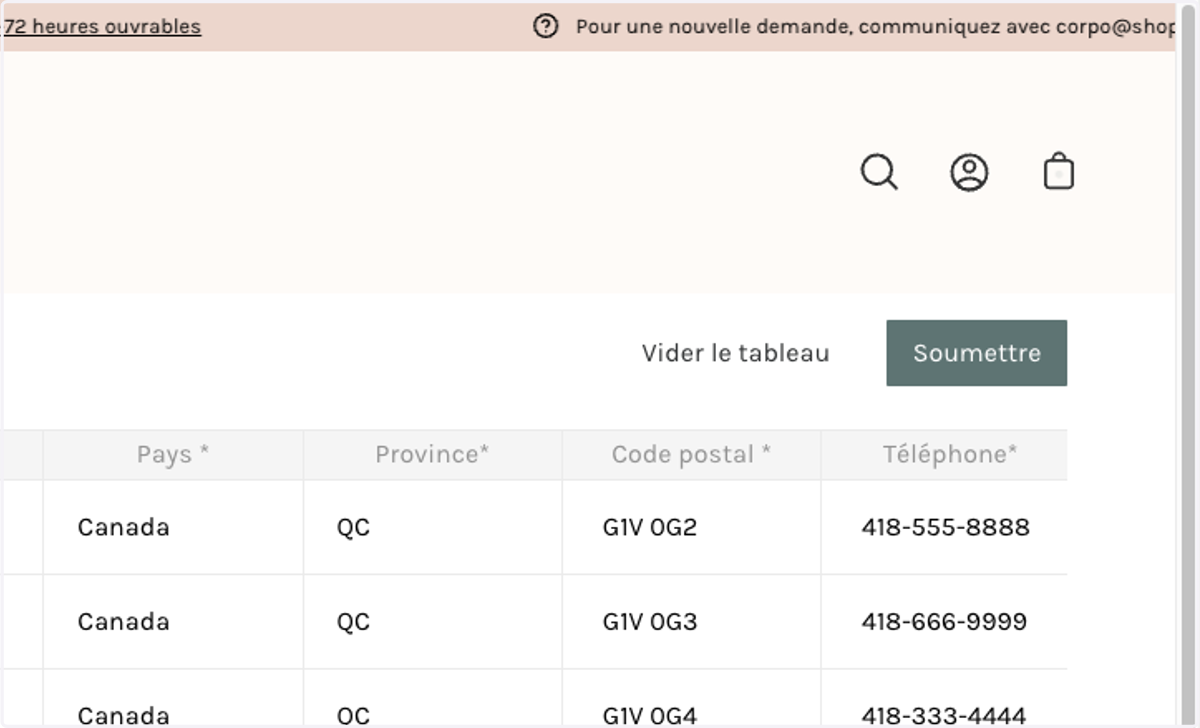1200x728 pixels.
Task: Click the Pays column header
Action: [173, 455]
